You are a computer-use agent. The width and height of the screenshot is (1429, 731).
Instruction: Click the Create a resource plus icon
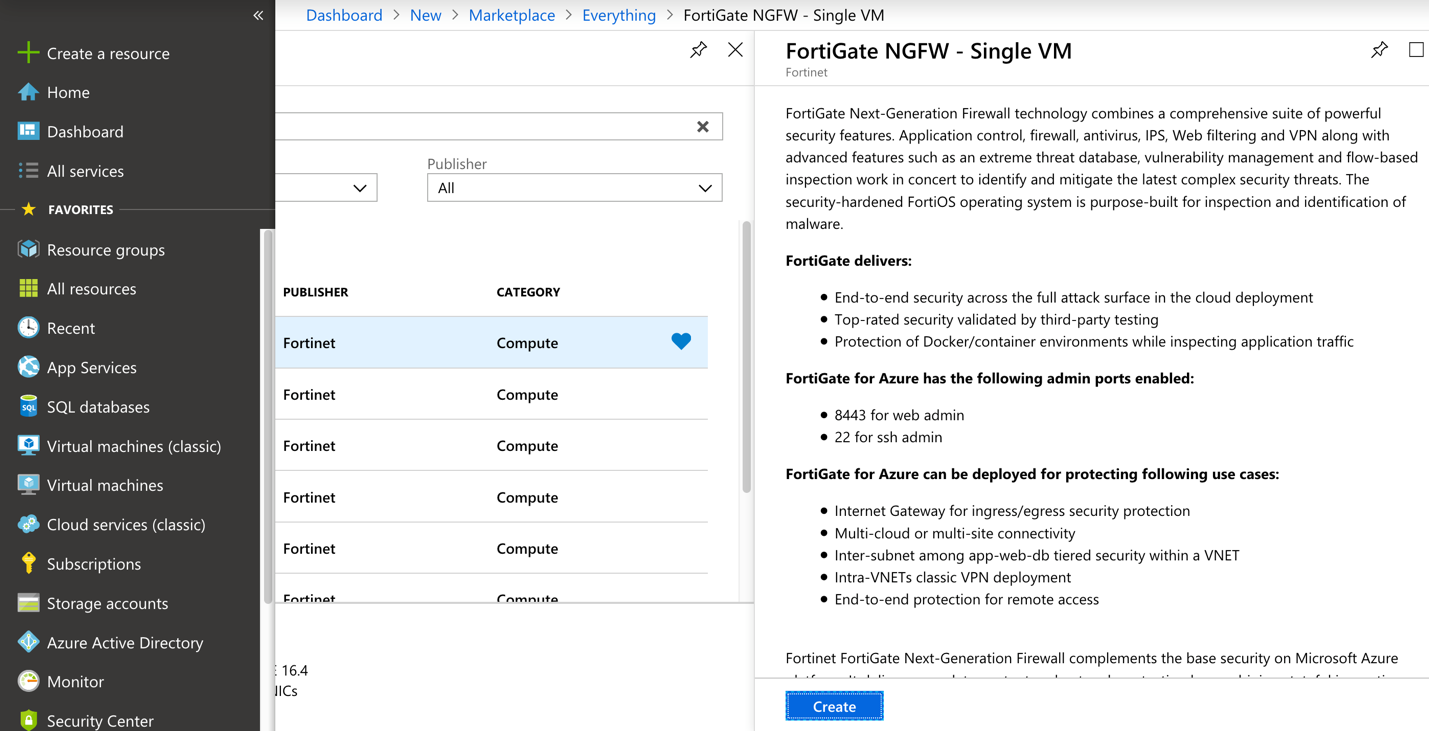coord(28,53)
